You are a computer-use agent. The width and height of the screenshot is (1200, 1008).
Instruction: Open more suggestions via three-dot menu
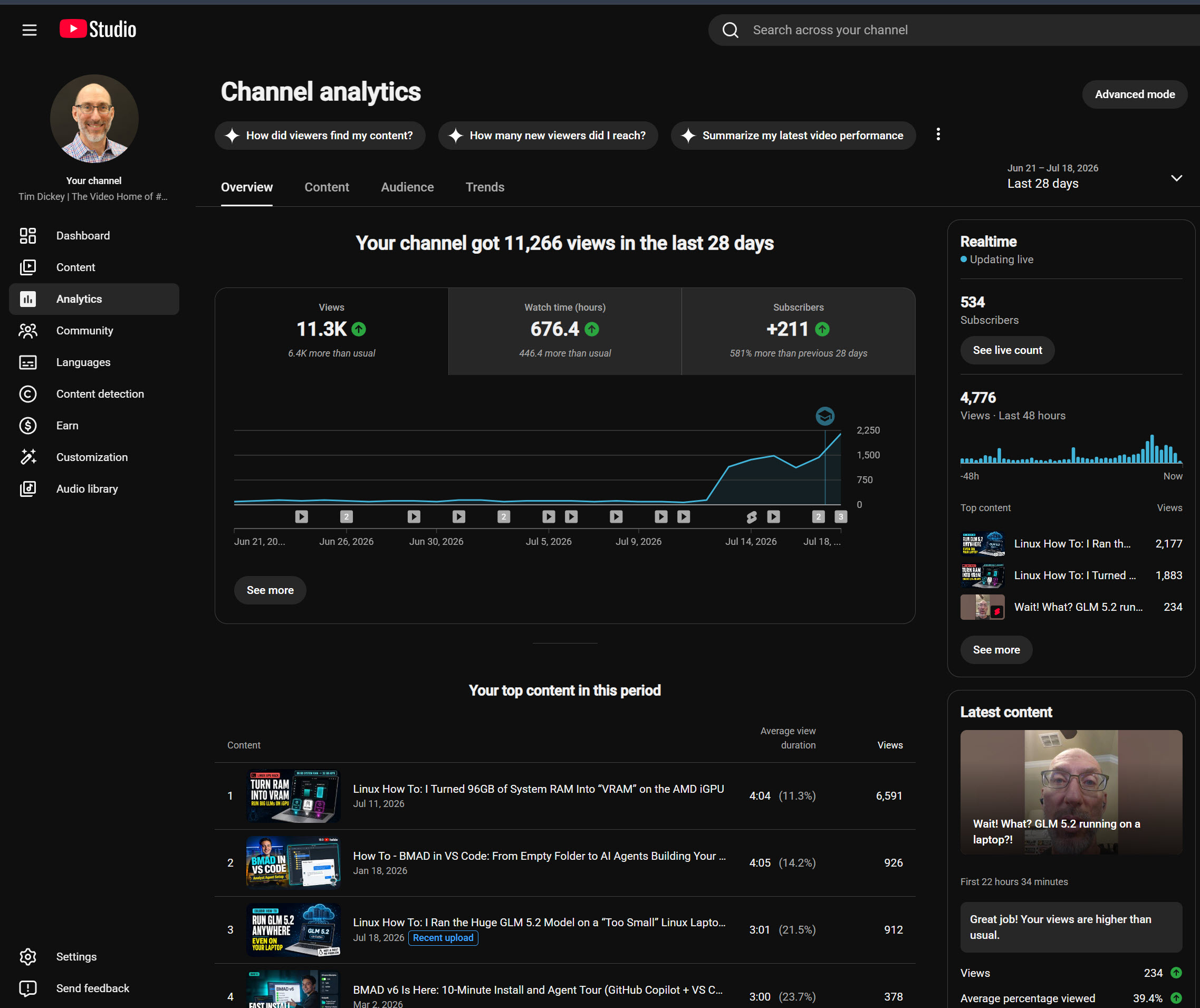(x=938, y=135)
